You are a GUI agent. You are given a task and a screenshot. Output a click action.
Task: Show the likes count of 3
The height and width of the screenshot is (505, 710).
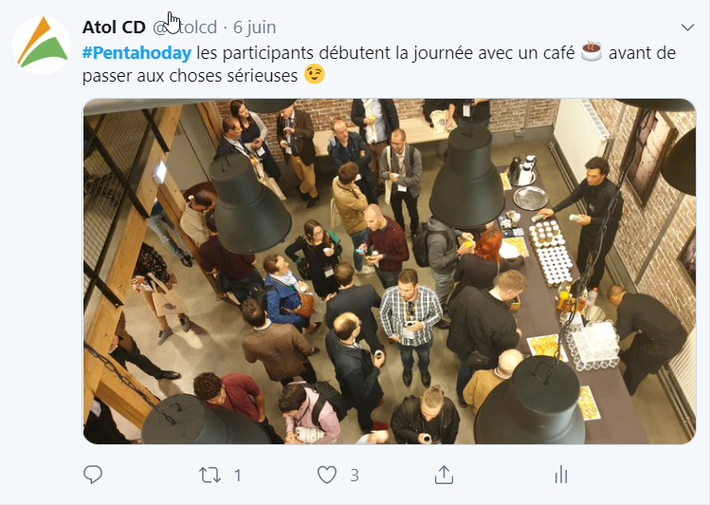tap(355, 476)
